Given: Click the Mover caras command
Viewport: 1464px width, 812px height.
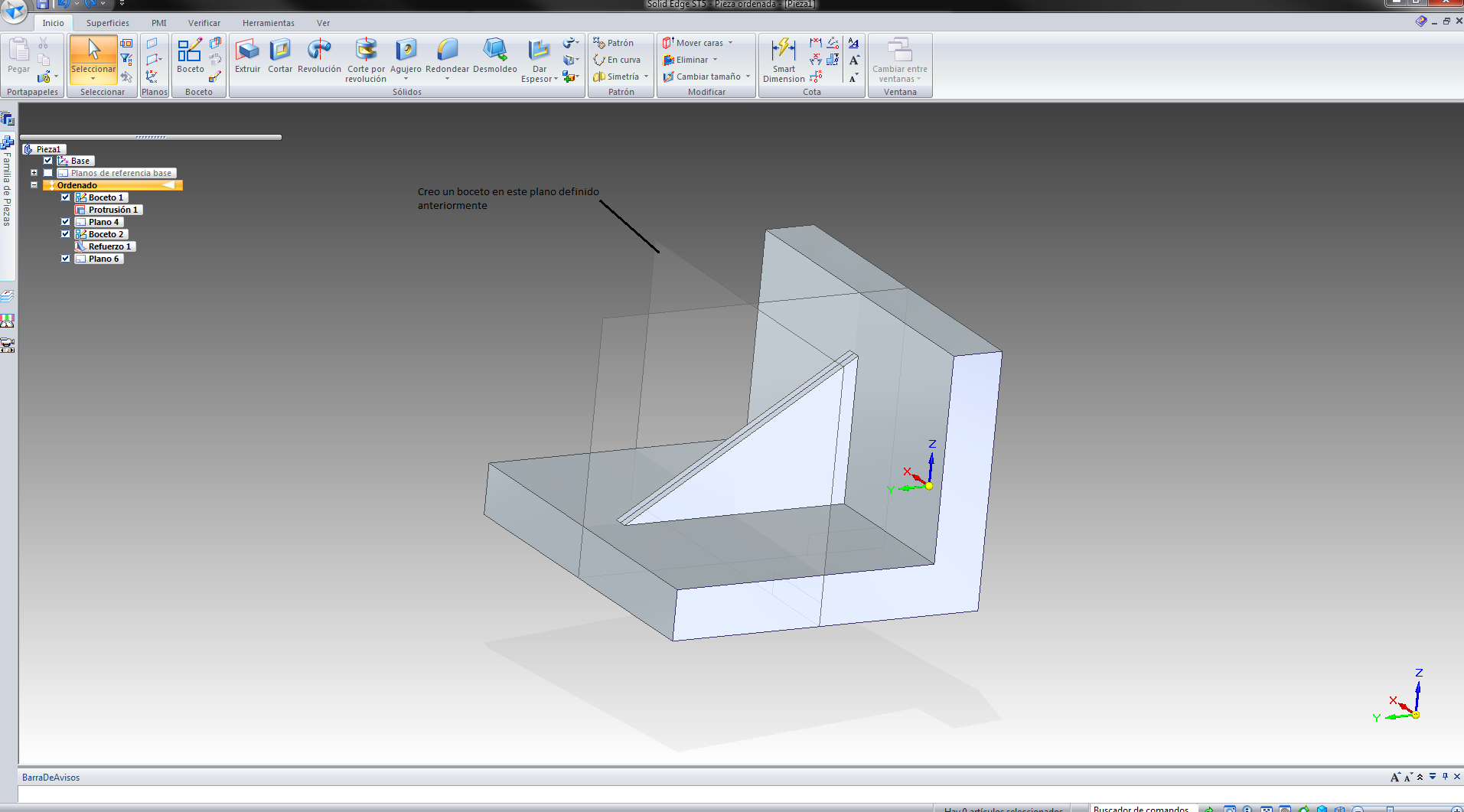Looking at the screenshot, I should pyautogui.click(x=693, y=43).
